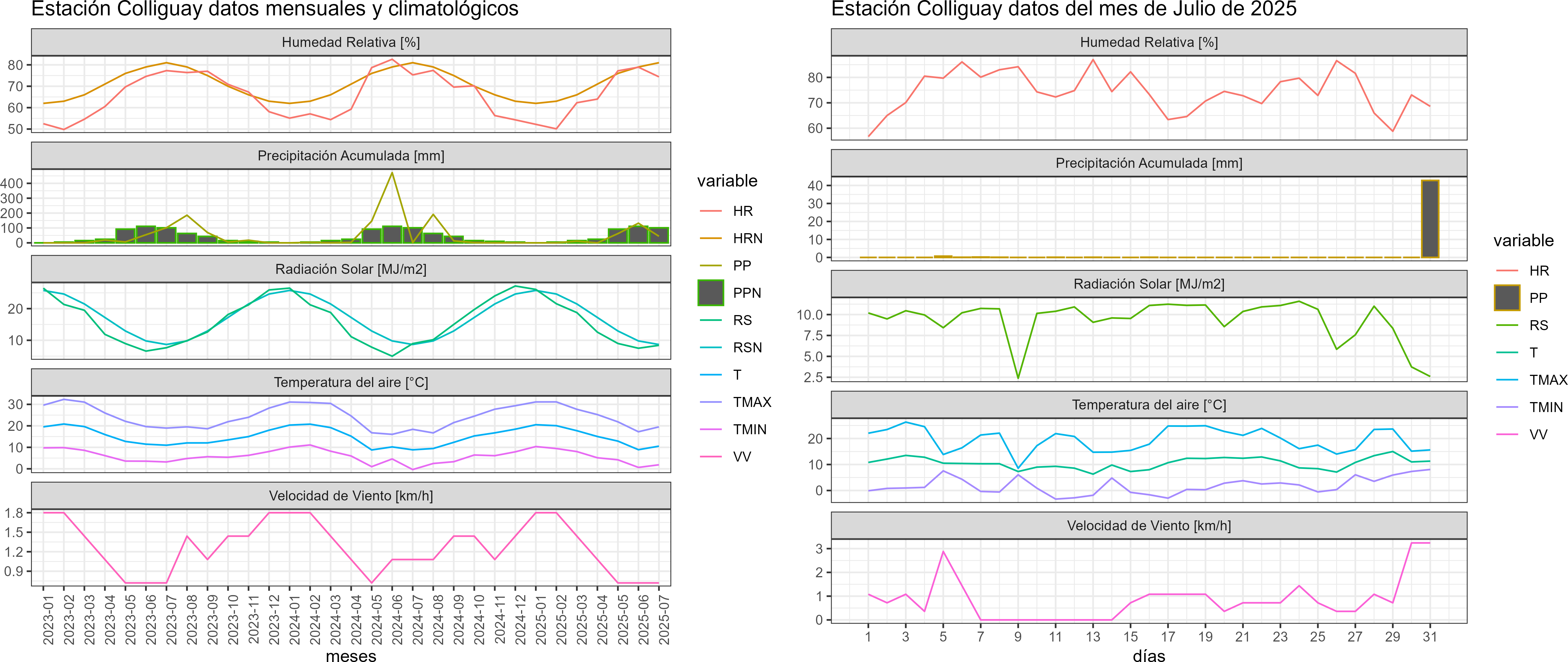The image size is (1568, 662).
Task: Click day 17 tick label on right chart
Action: [x=1168, y=636]
